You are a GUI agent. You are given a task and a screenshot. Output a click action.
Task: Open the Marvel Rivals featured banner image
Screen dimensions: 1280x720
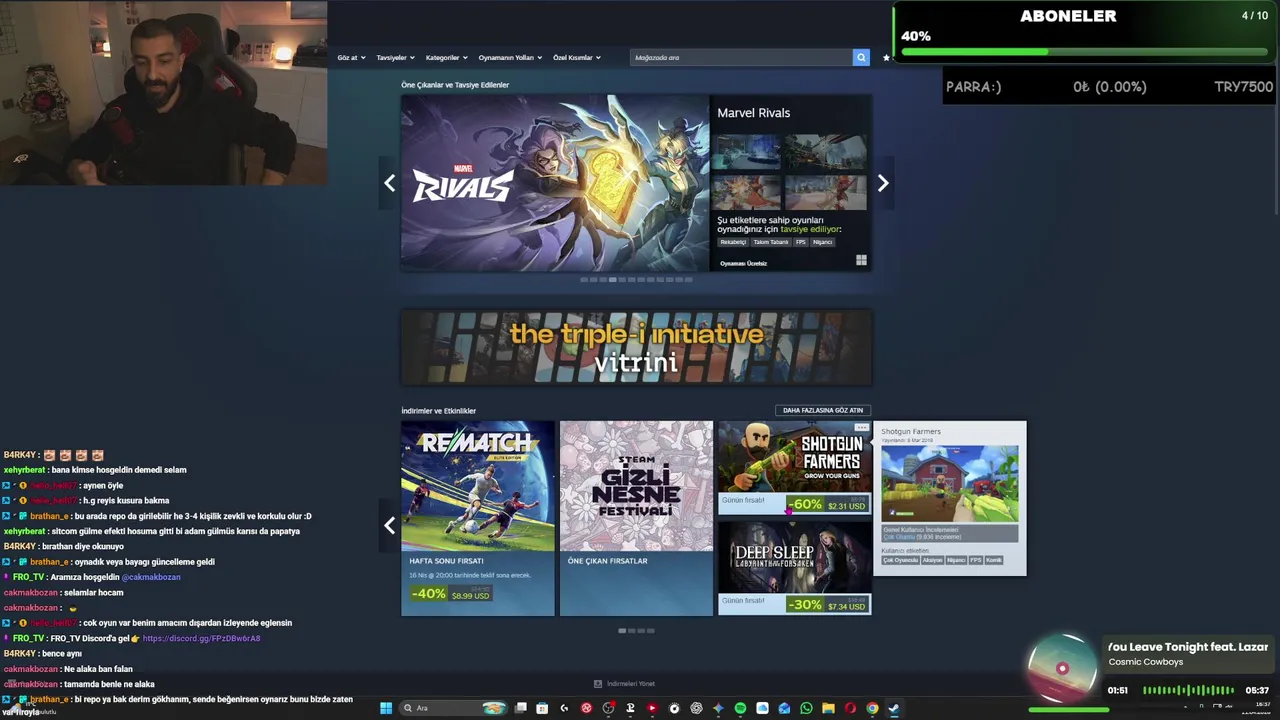[555, 183]
